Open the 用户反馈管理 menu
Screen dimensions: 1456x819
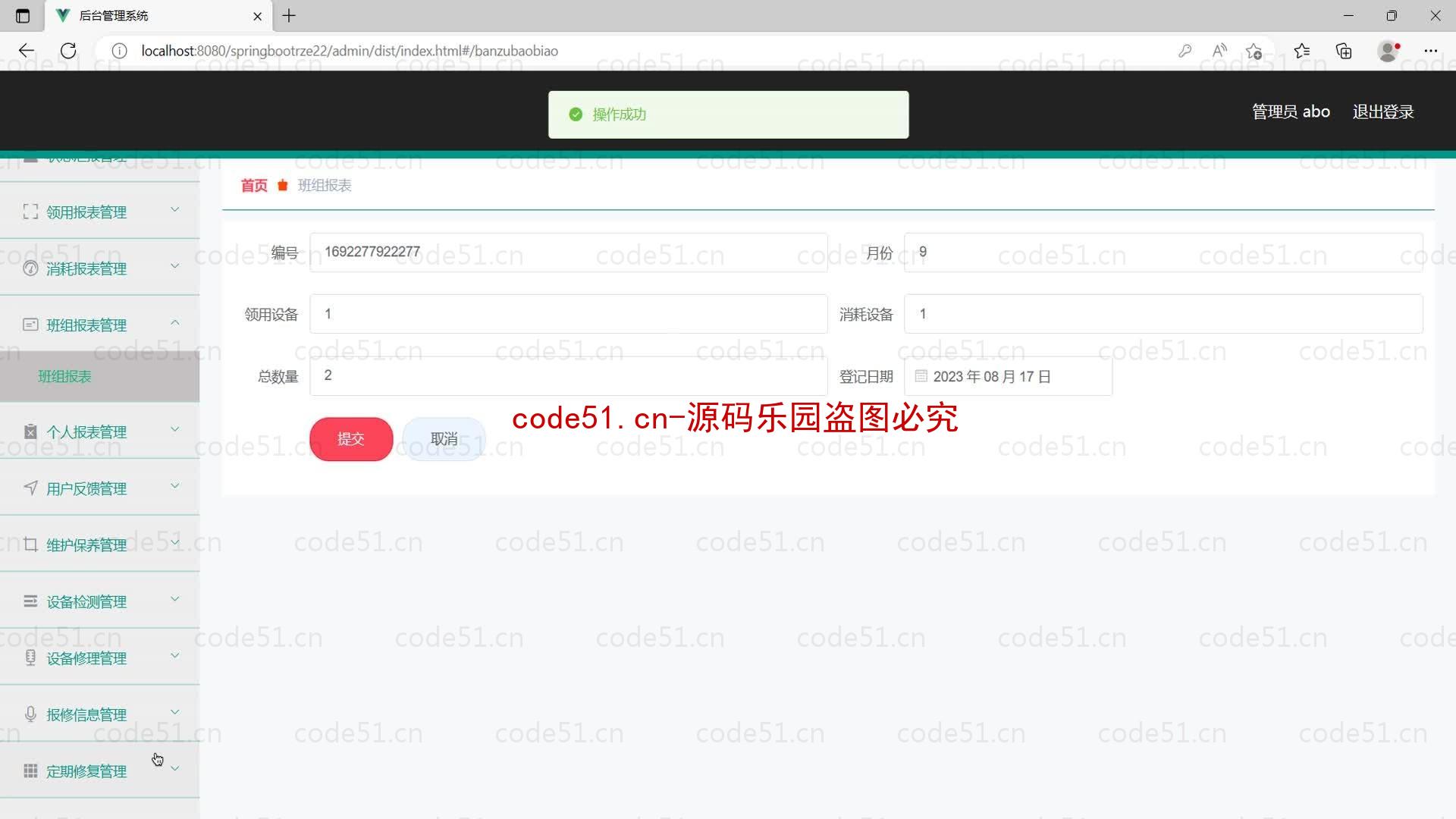click(99, 488)
